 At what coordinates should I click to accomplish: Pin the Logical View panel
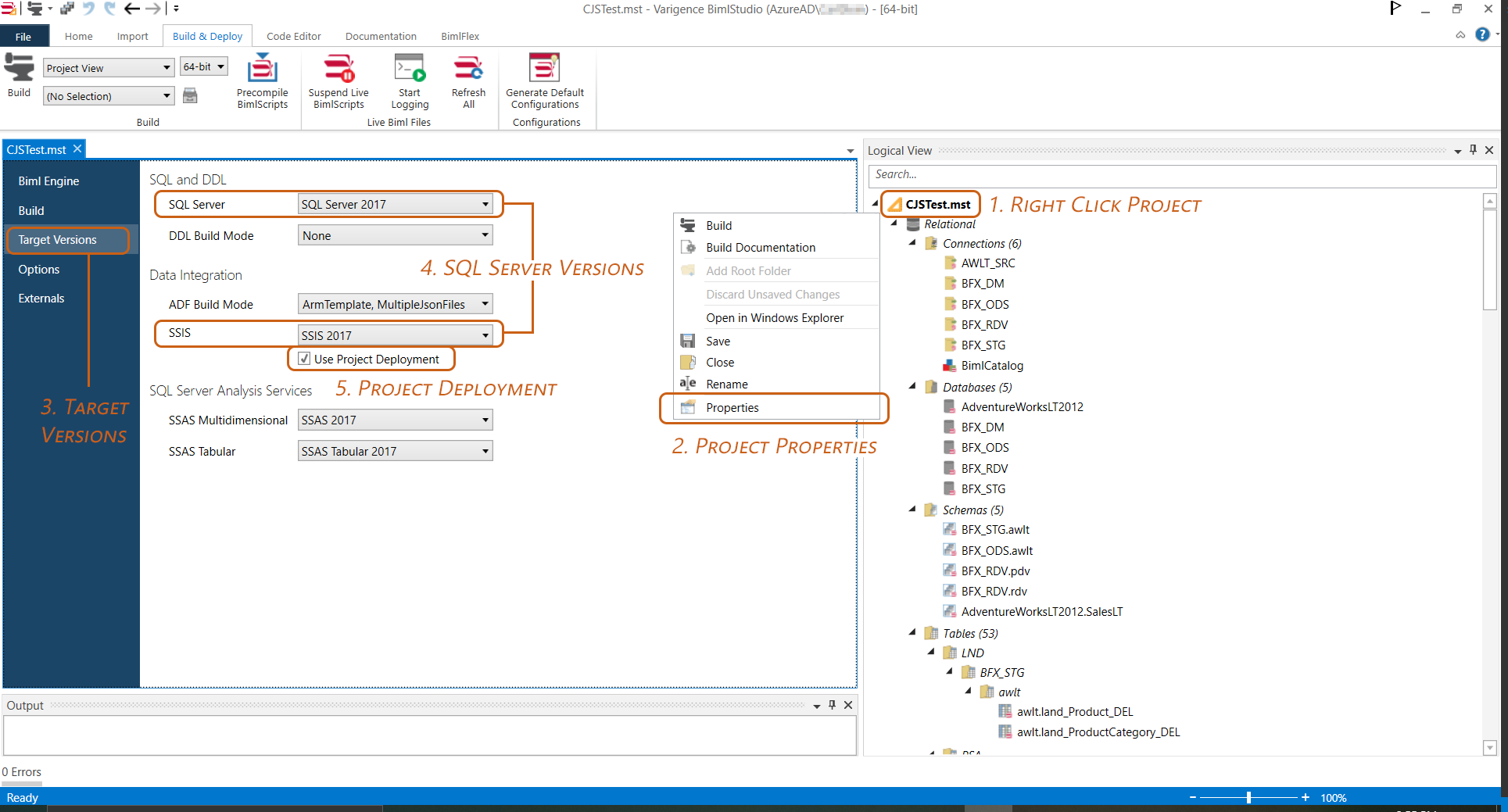click(x=1473, y=150)
